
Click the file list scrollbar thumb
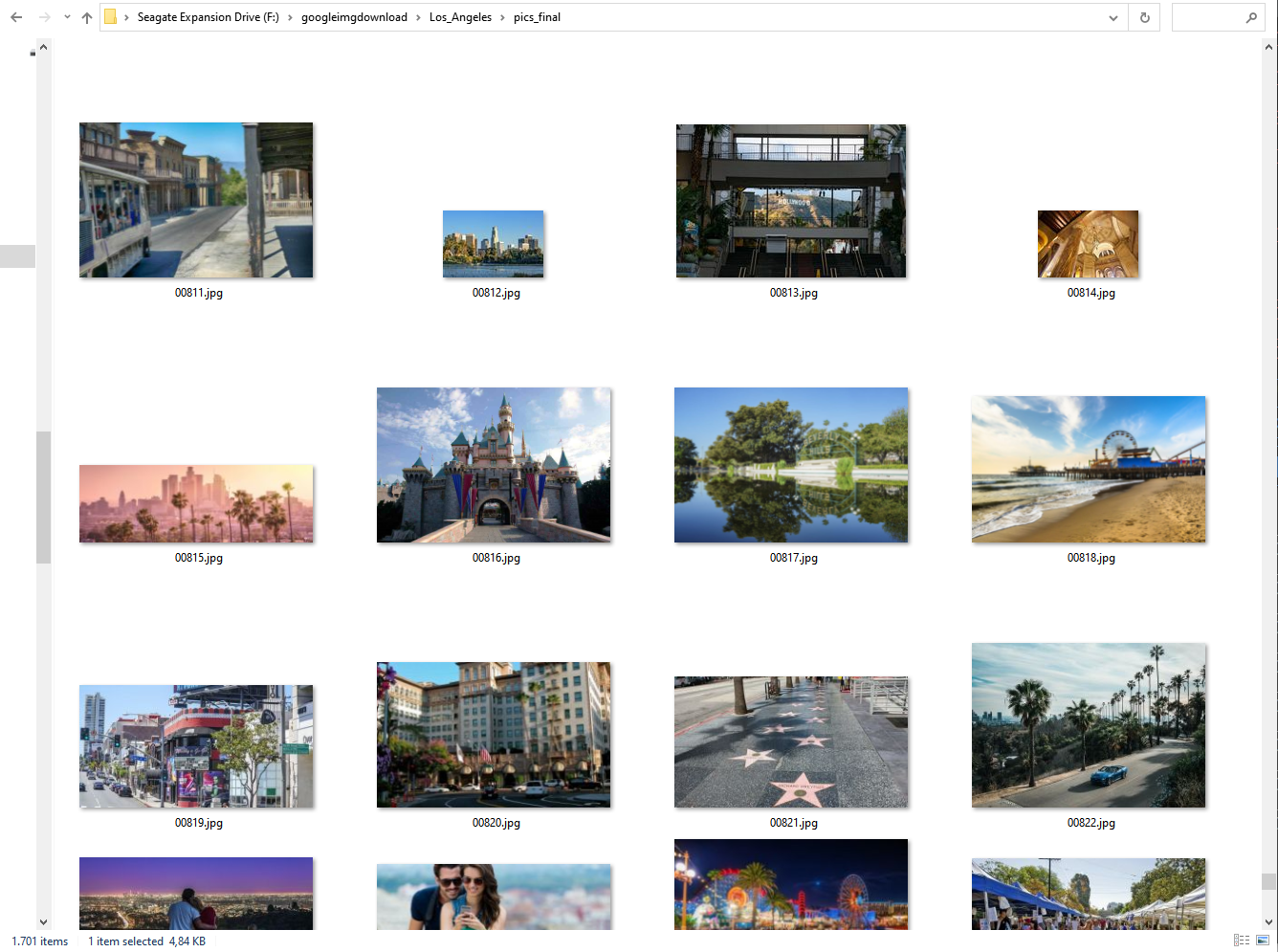pyautogui.click(x=1269, y=881)
